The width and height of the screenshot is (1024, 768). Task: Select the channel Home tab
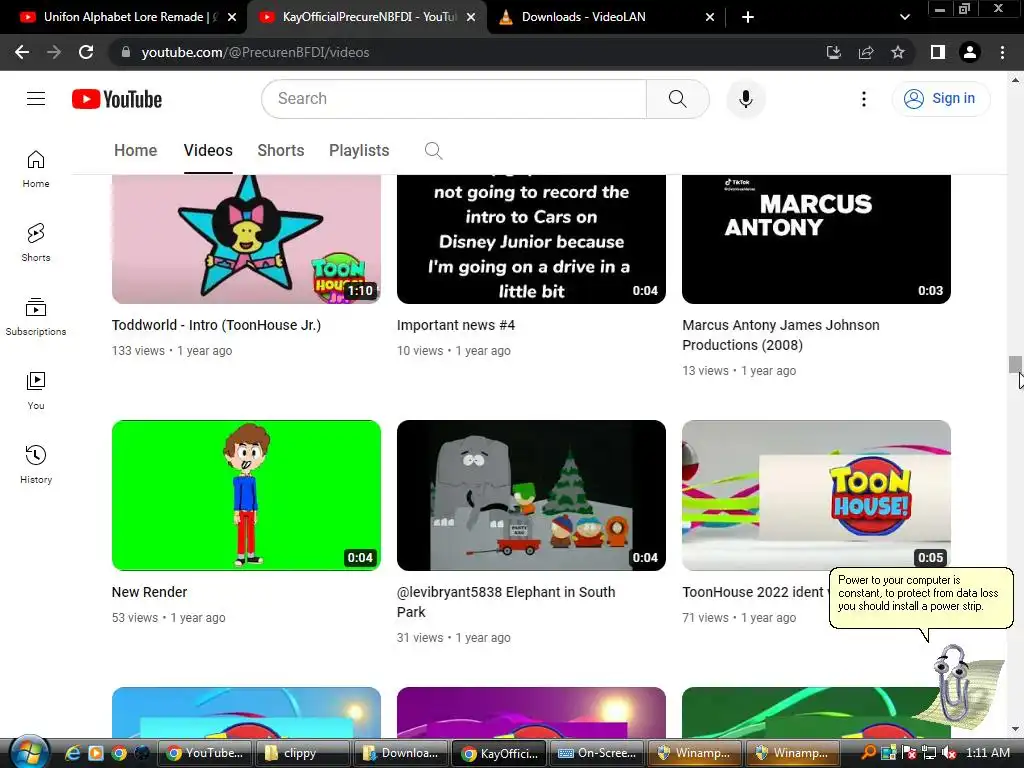pos(136,150)
